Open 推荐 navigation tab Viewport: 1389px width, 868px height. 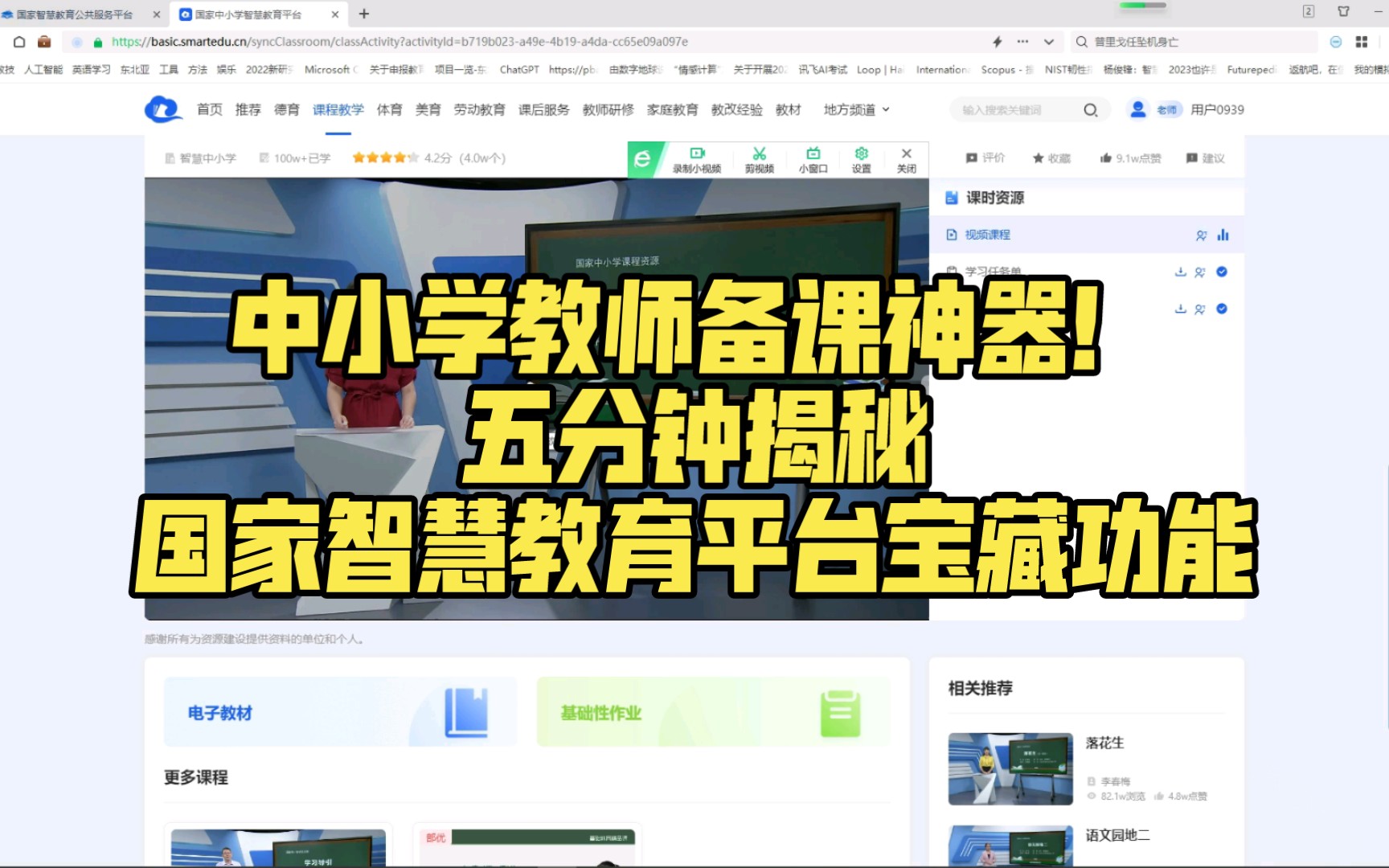(248, 109)
